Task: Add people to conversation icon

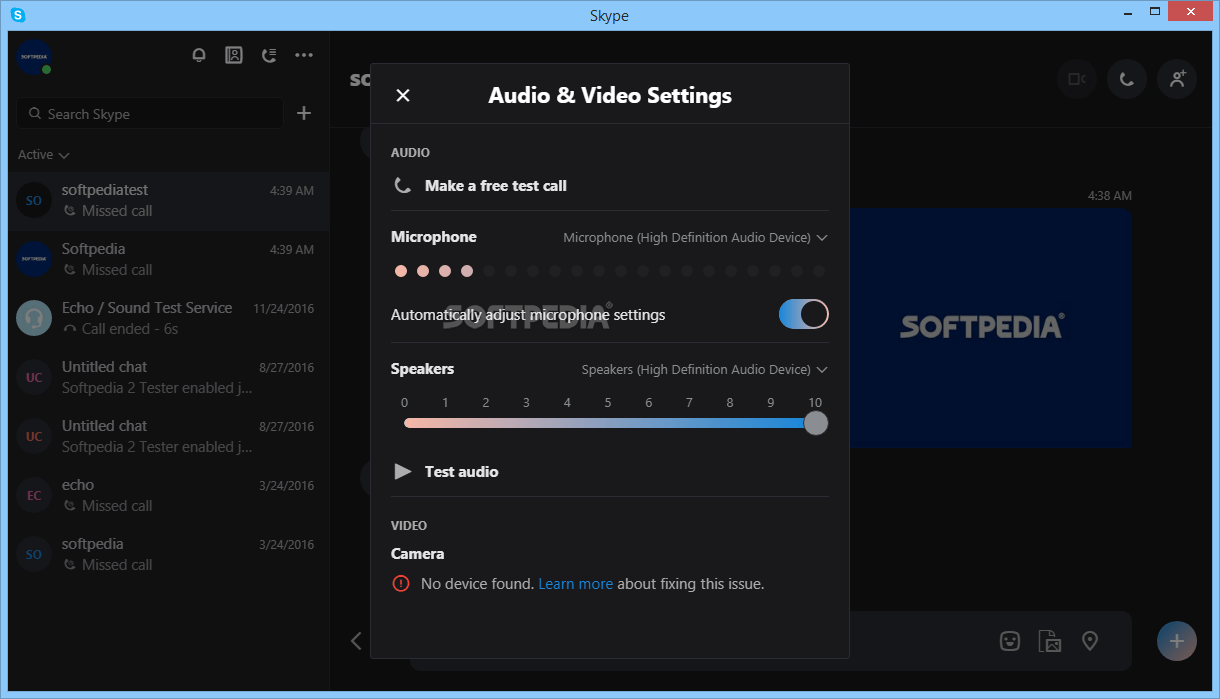Action: (x=1177, y=79)
